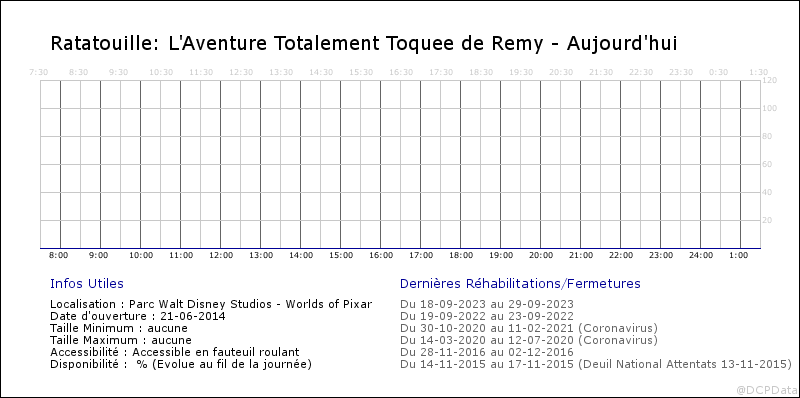Select closure entry Du 18-09-2023 au 29-09-2023
This screenshot has height=398, width=800.
point(487,305)
